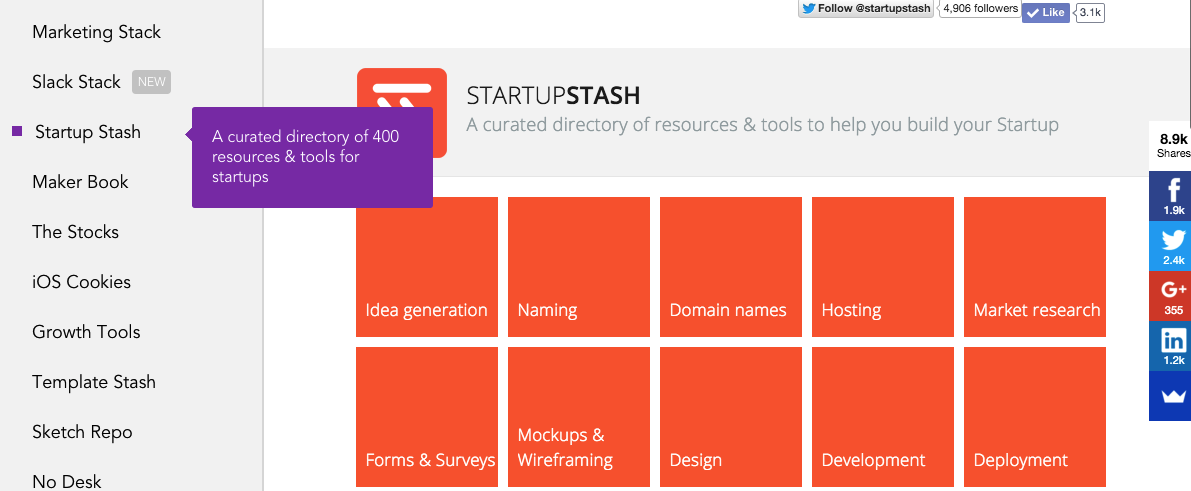Viewport: 1191px width, 491px height.
Task: Open Marketing Stack in sidebar
Action: [x=96, y=32]
